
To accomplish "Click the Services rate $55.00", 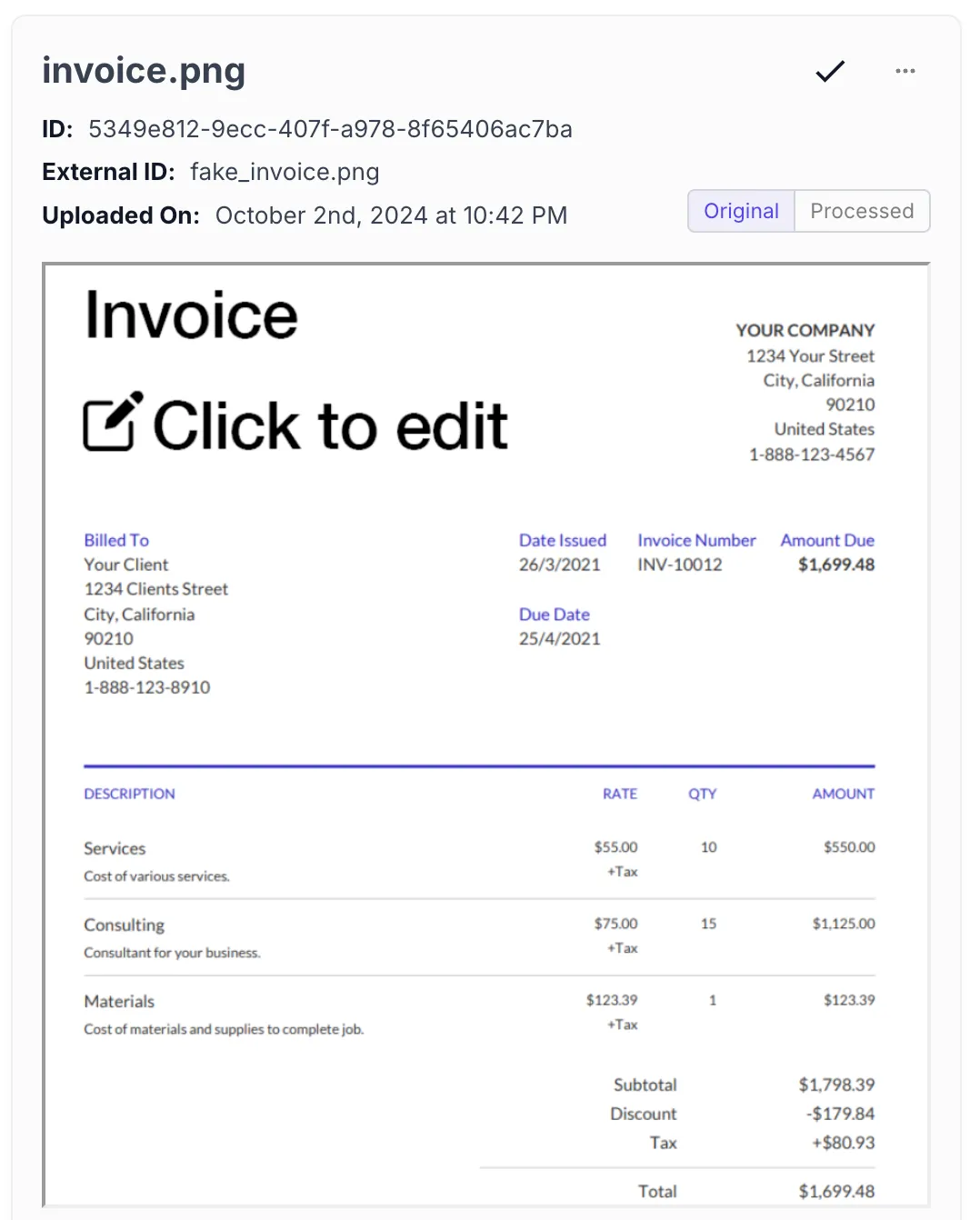I will pyautogui.click(x=616, y=847).
